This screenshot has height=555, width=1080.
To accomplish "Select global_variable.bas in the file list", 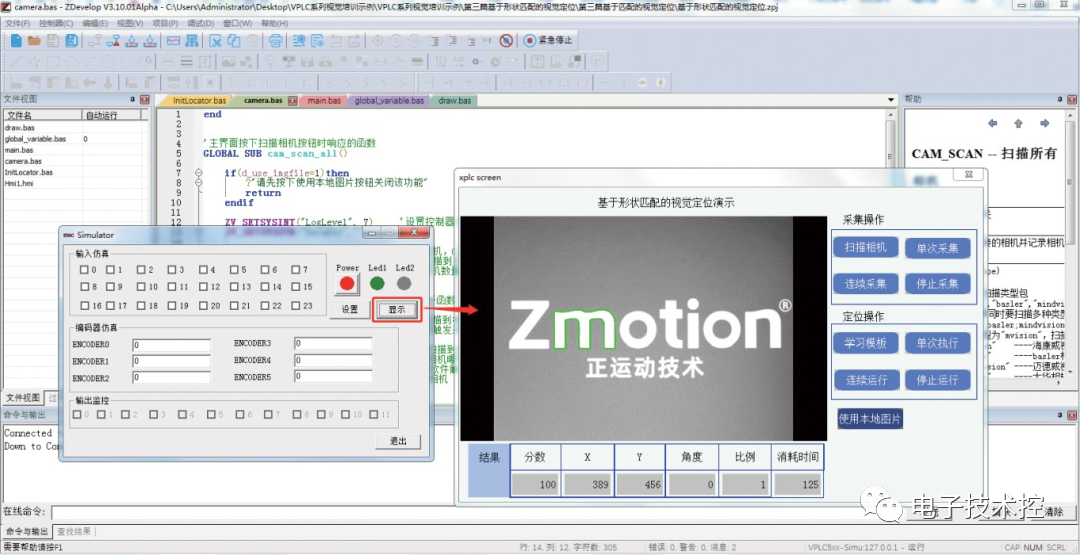I will [x=35, y=139].
